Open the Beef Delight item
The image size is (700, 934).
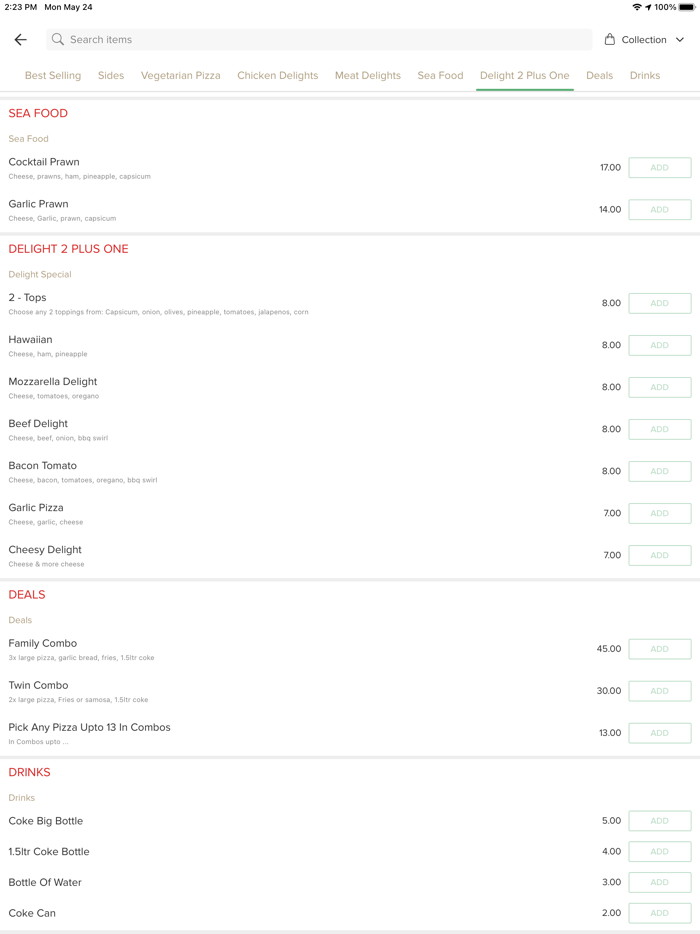39,424
